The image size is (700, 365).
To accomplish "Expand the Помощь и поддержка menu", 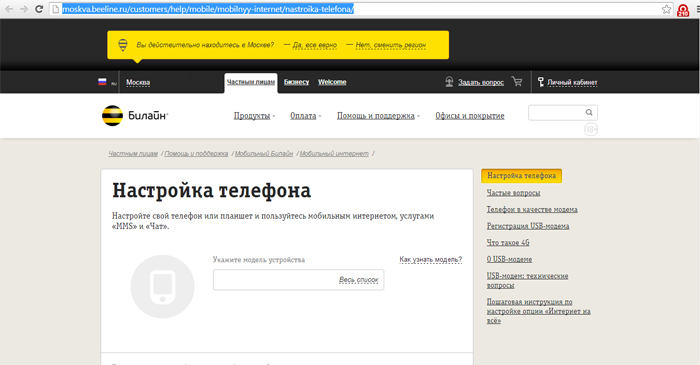I will 376,116.
